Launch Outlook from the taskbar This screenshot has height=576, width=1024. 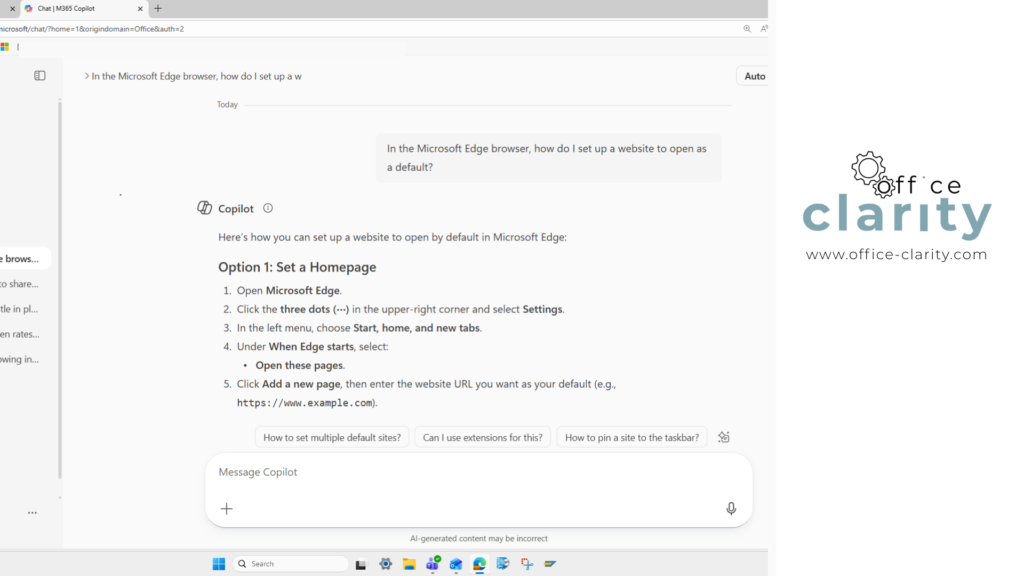pyautogui.click(x=457, y=563)
